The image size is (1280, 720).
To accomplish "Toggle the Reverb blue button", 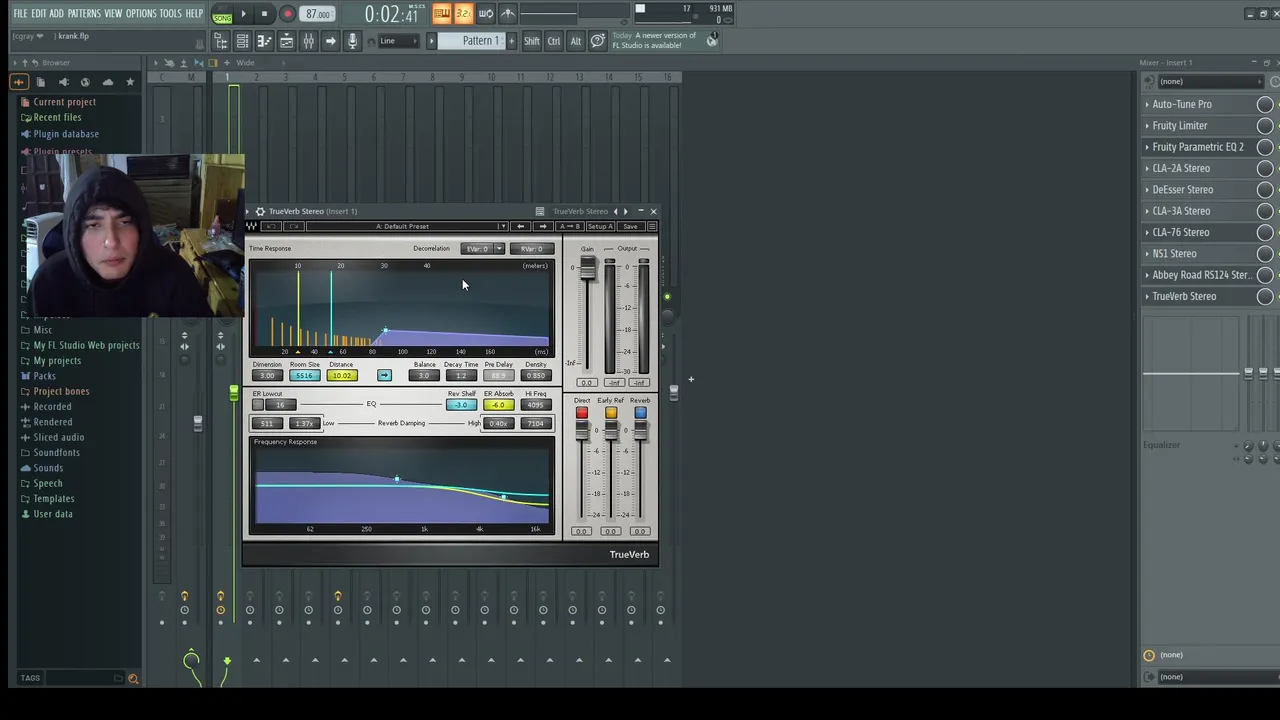I will 640,412.
